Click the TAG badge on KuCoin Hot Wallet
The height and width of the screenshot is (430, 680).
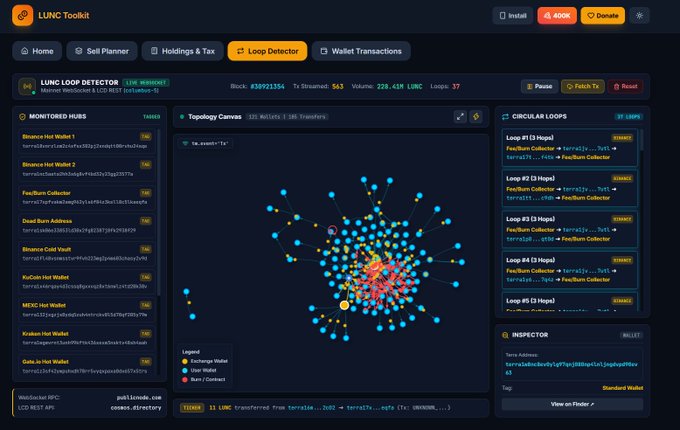point(146,277)
